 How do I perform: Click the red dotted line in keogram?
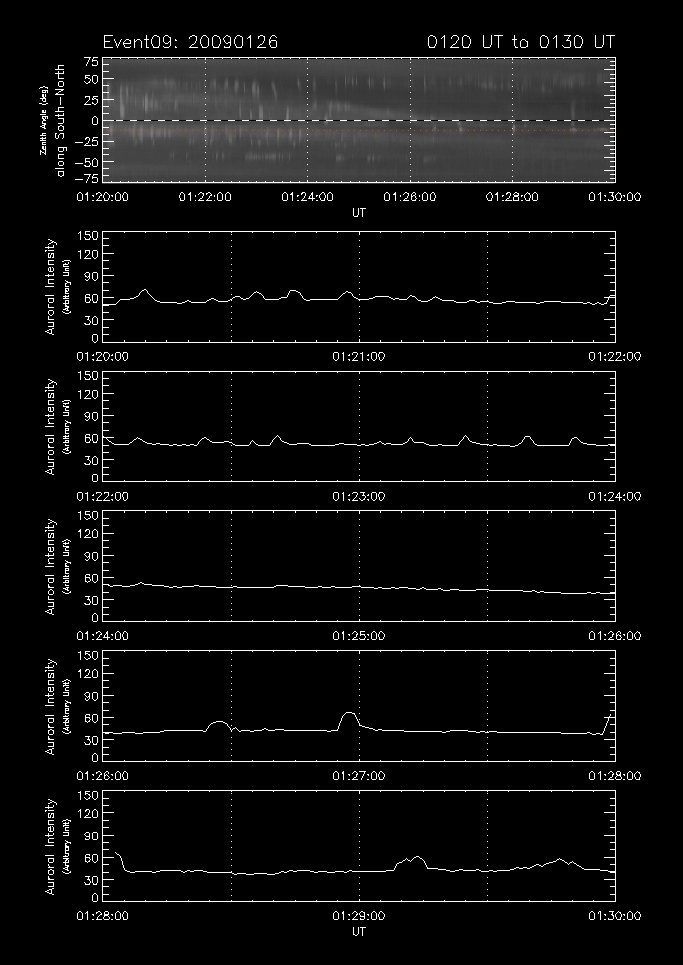pos(359,130)
